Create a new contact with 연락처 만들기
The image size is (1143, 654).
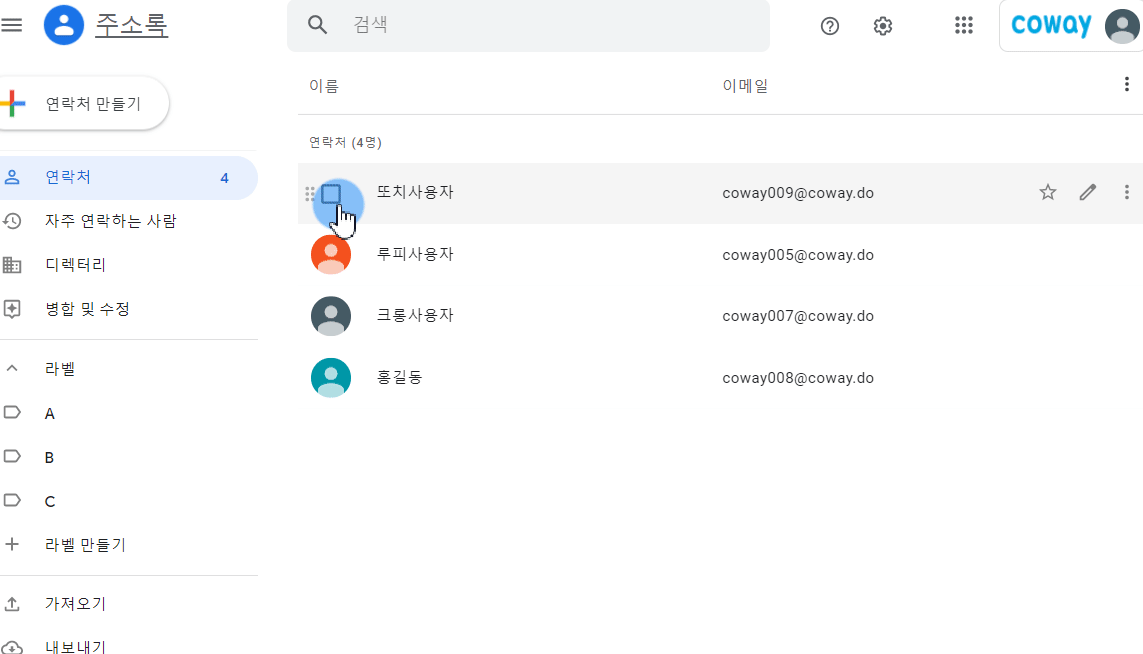[85, 104]
